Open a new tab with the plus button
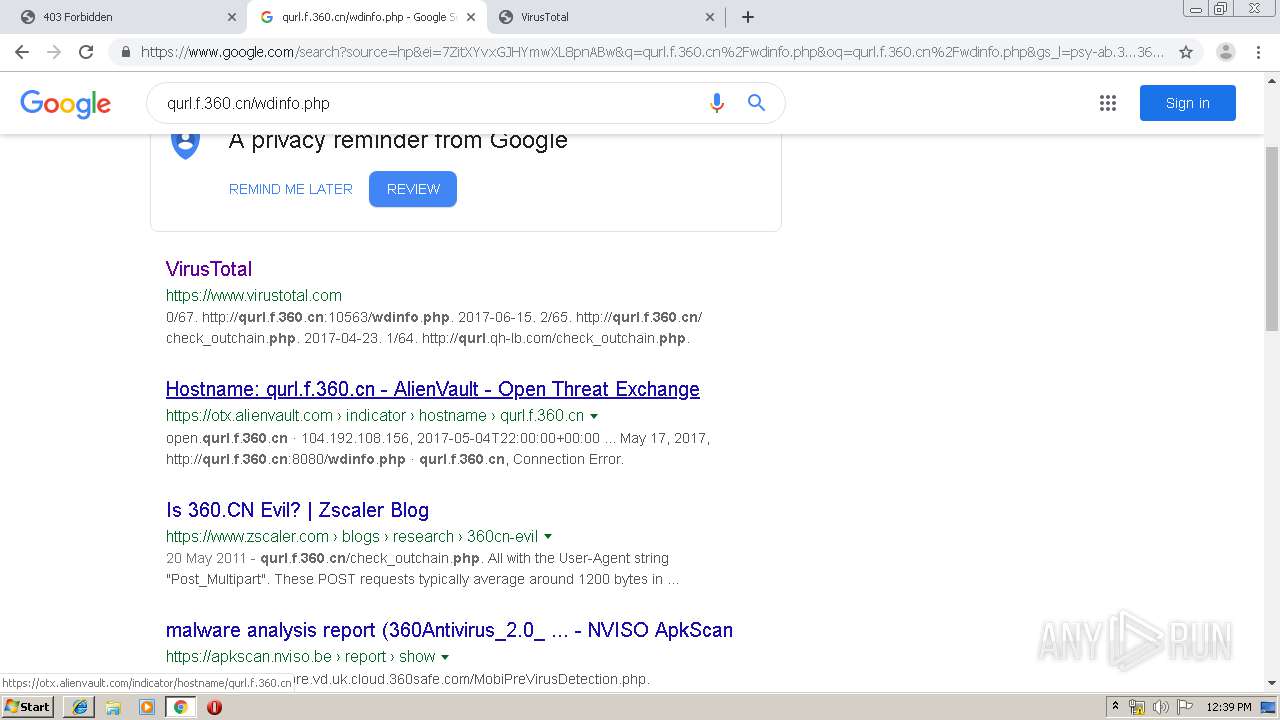 pyautogui.click(x=747, y=17)
